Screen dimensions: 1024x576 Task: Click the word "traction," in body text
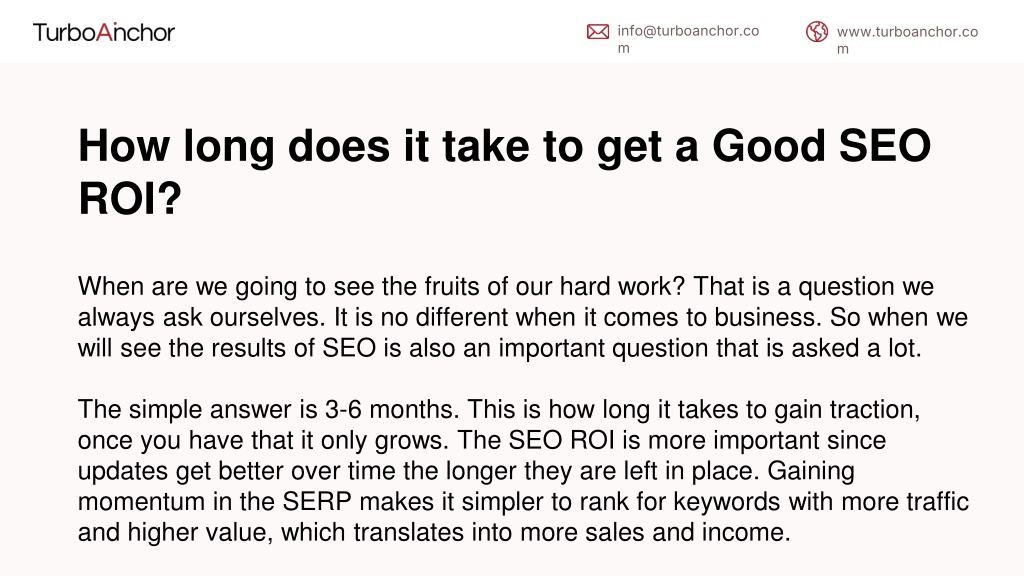874,409
